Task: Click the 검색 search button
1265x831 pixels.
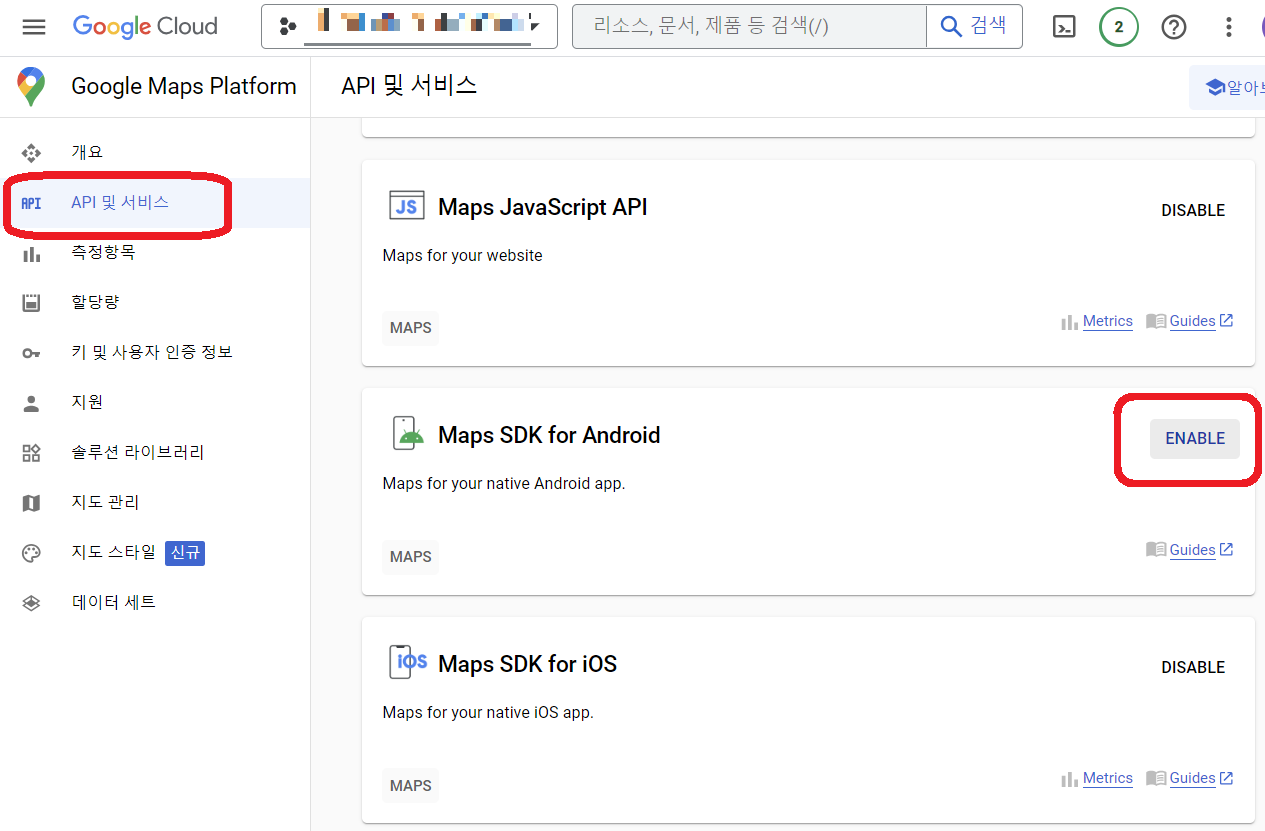Action: click(974, 27)
